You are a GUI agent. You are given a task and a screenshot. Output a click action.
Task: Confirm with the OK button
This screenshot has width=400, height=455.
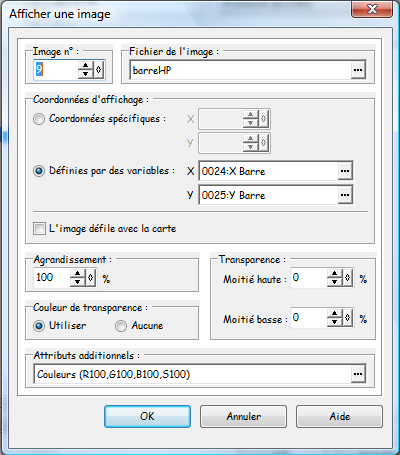(147, 416)
